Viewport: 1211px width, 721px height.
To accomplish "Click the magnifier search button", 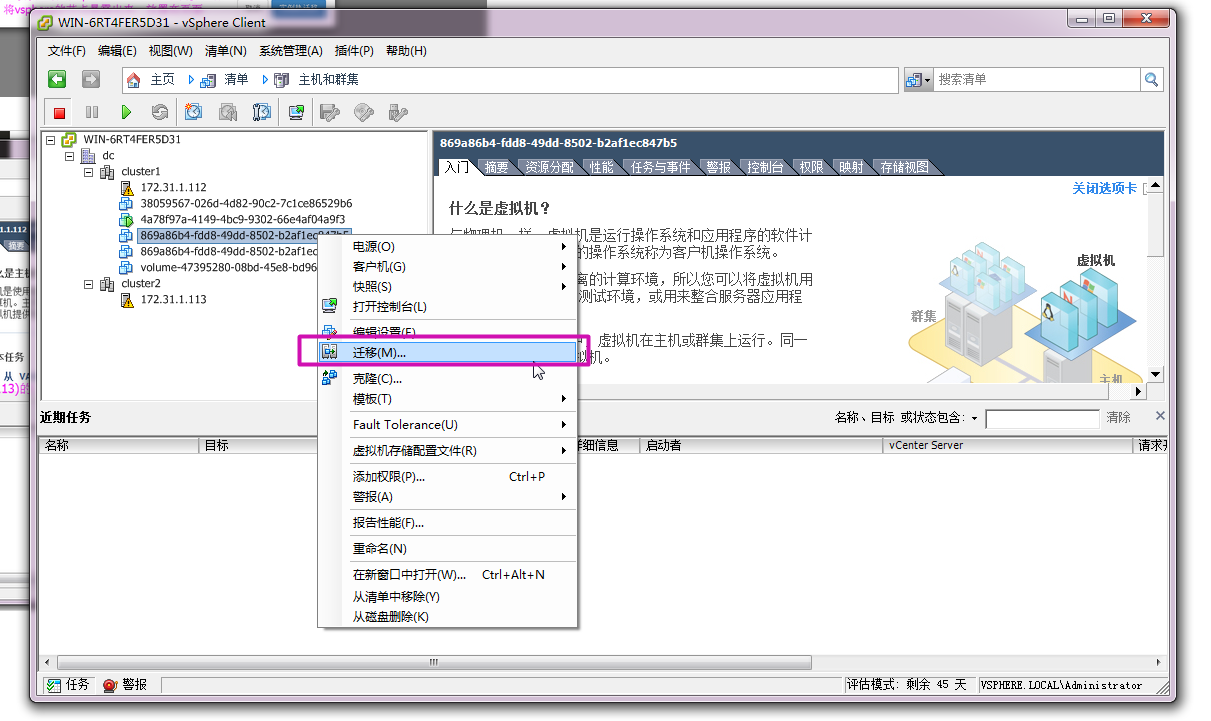I will click(x=1152, y=80).
